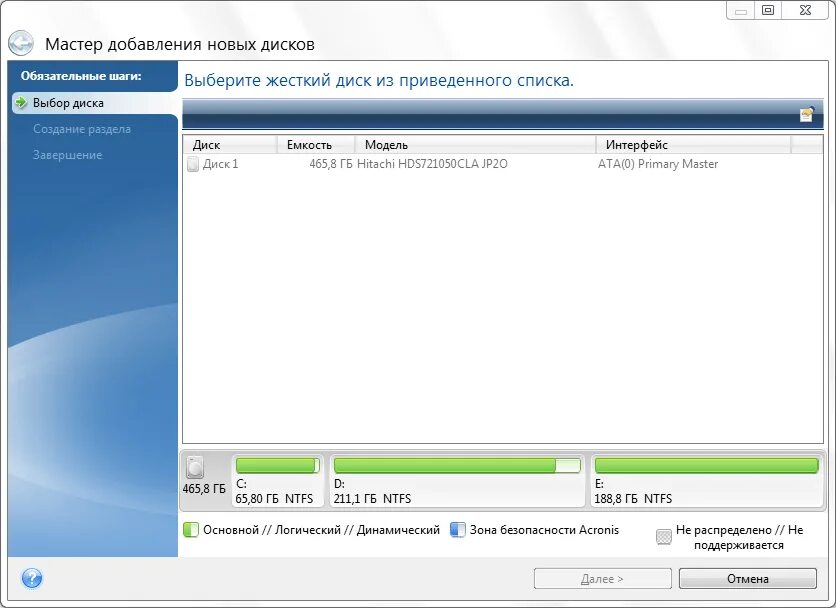Click the Hitachi HDS721050CLA JP2O model text
This screenshot has height=608, width=836.
coord(432,164)
